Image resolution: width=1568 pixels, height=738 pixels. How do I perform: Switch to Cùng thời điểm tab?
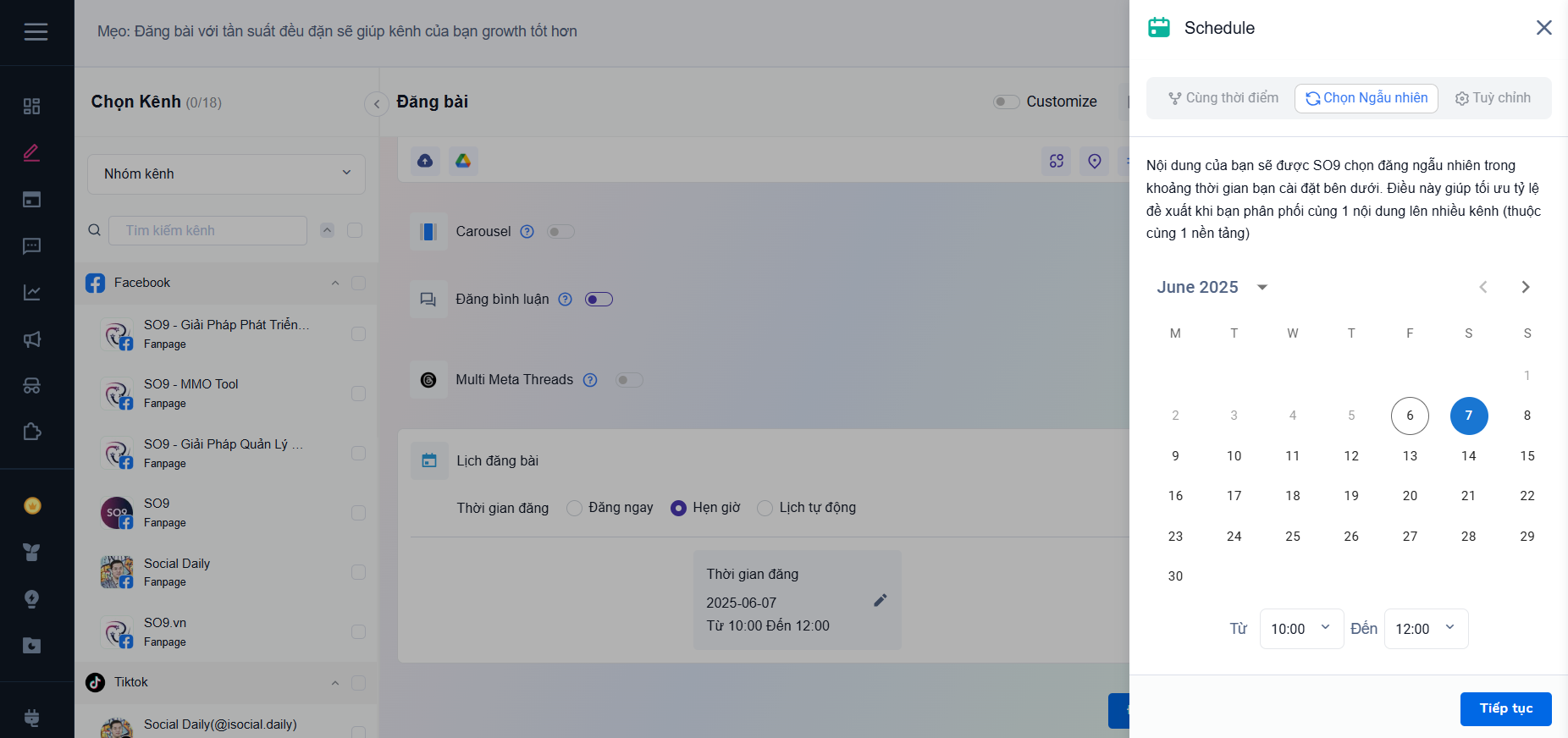pos(1223,98)
